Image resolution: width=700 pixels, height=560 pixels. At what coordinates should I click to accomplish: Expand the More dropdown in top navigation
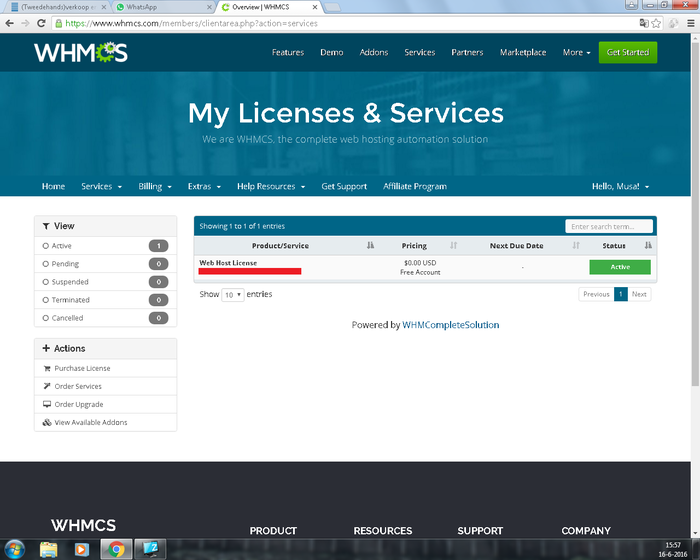576,52
